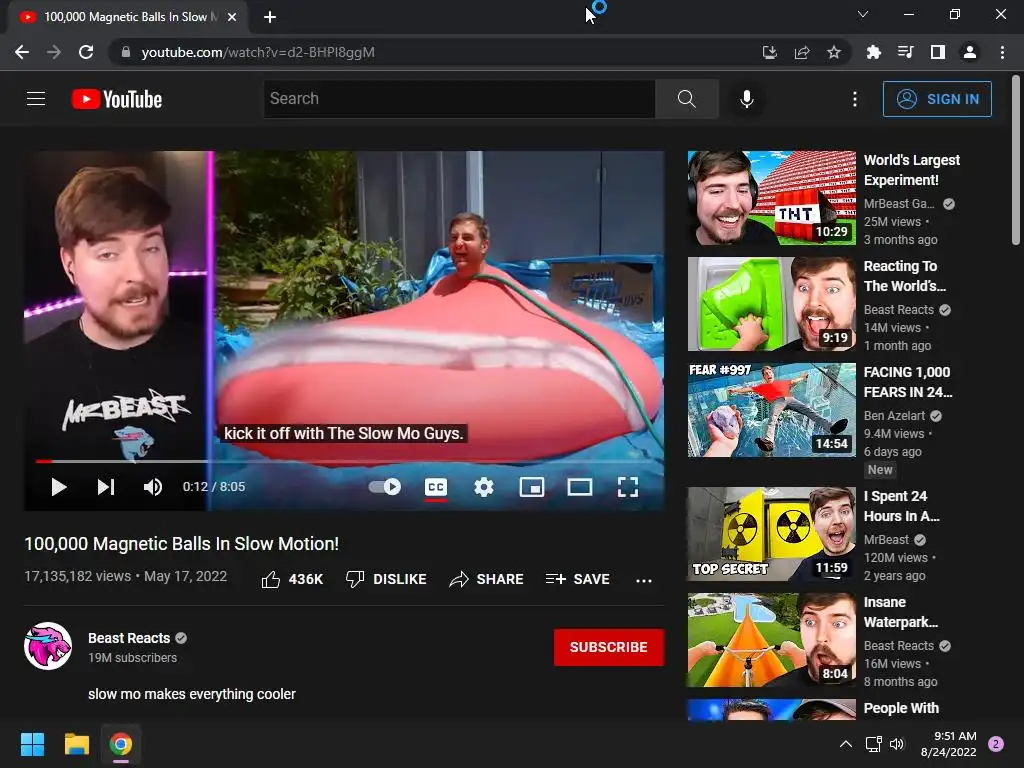Go forward in browser history
Viewport: 1024px width, 768px height.
[54, 52]
